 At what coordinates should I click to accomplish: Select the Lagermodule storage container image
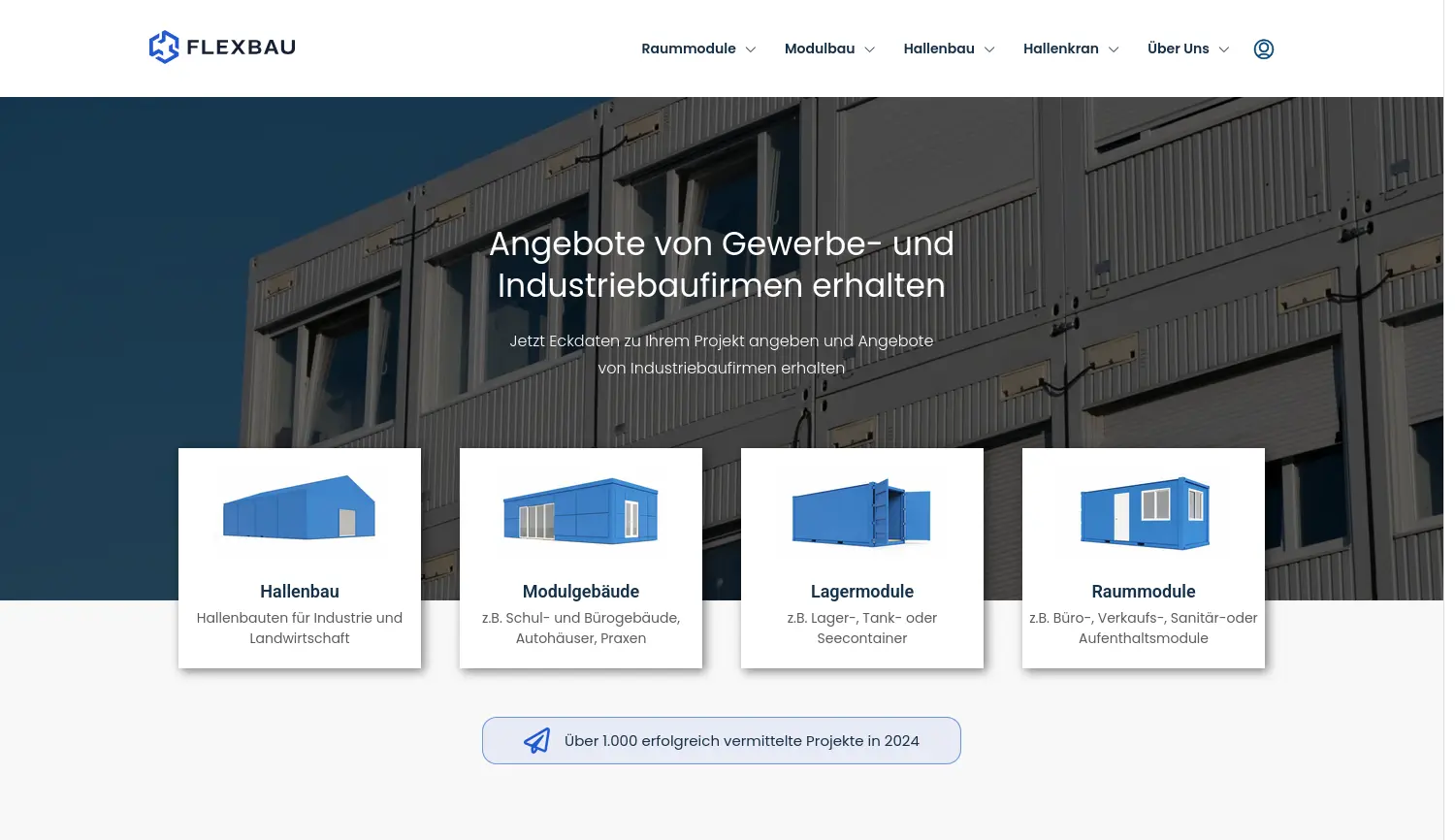tap(861, 512)
